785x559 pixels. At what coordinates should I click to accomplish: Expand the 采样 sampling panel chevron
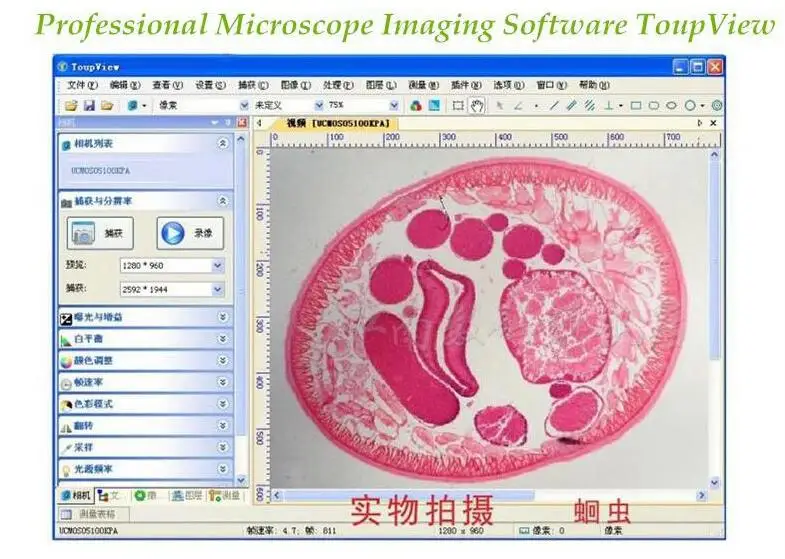click(223, 447)
